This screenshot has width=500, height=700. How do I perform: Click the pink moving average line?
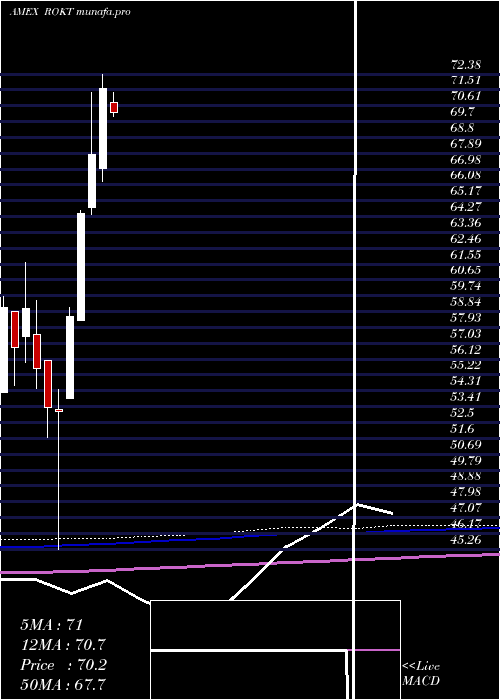tap(250, 563)
